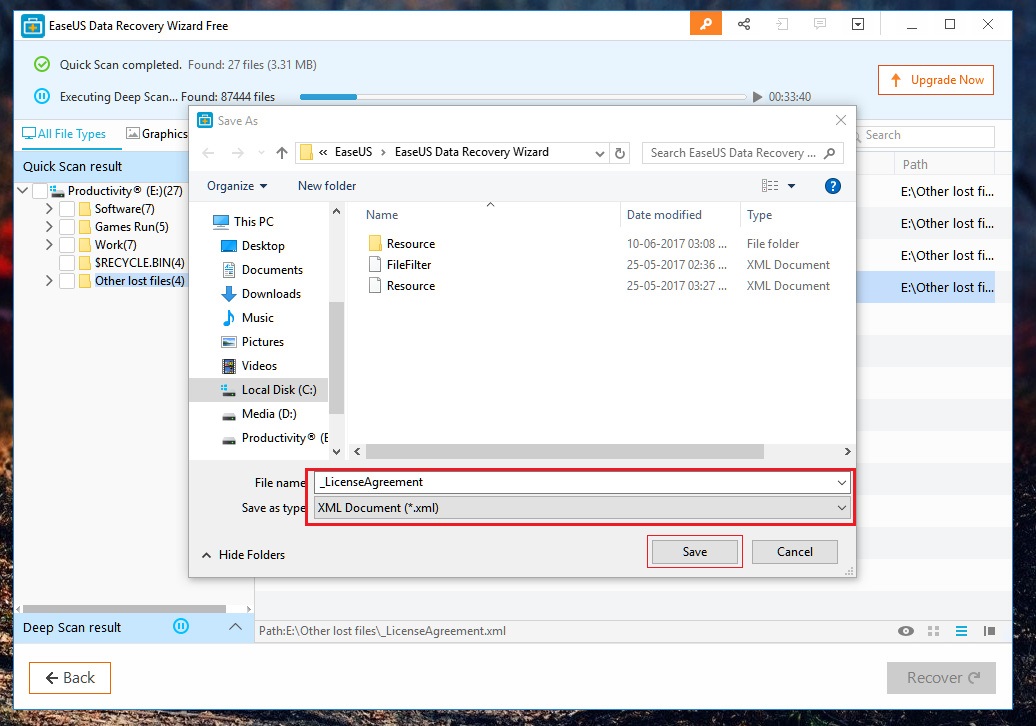
Task: Switch to list view icon
Action: point(961,631)
